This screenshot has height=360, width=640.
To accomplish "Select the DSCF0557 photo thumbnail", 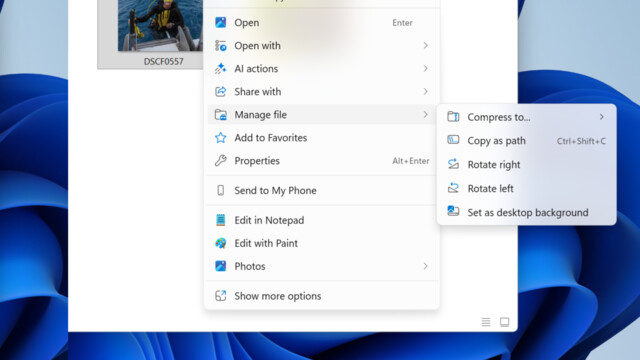I will pos(160,25).
